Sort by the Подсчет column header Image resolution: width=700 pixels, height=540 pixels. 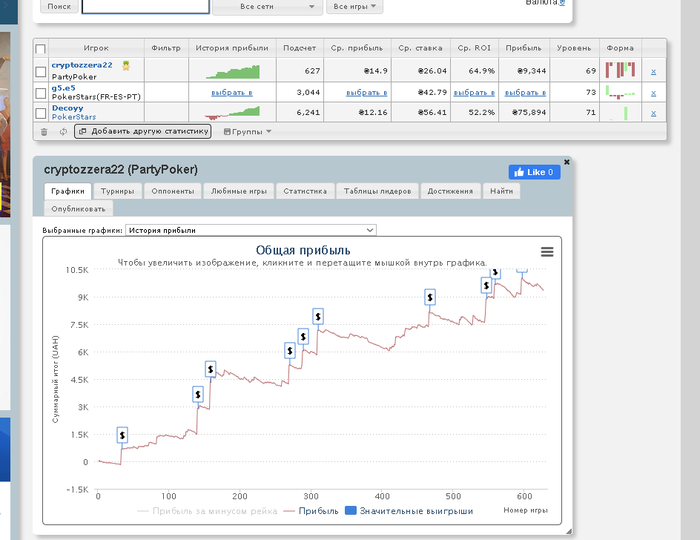pos(300,48)
